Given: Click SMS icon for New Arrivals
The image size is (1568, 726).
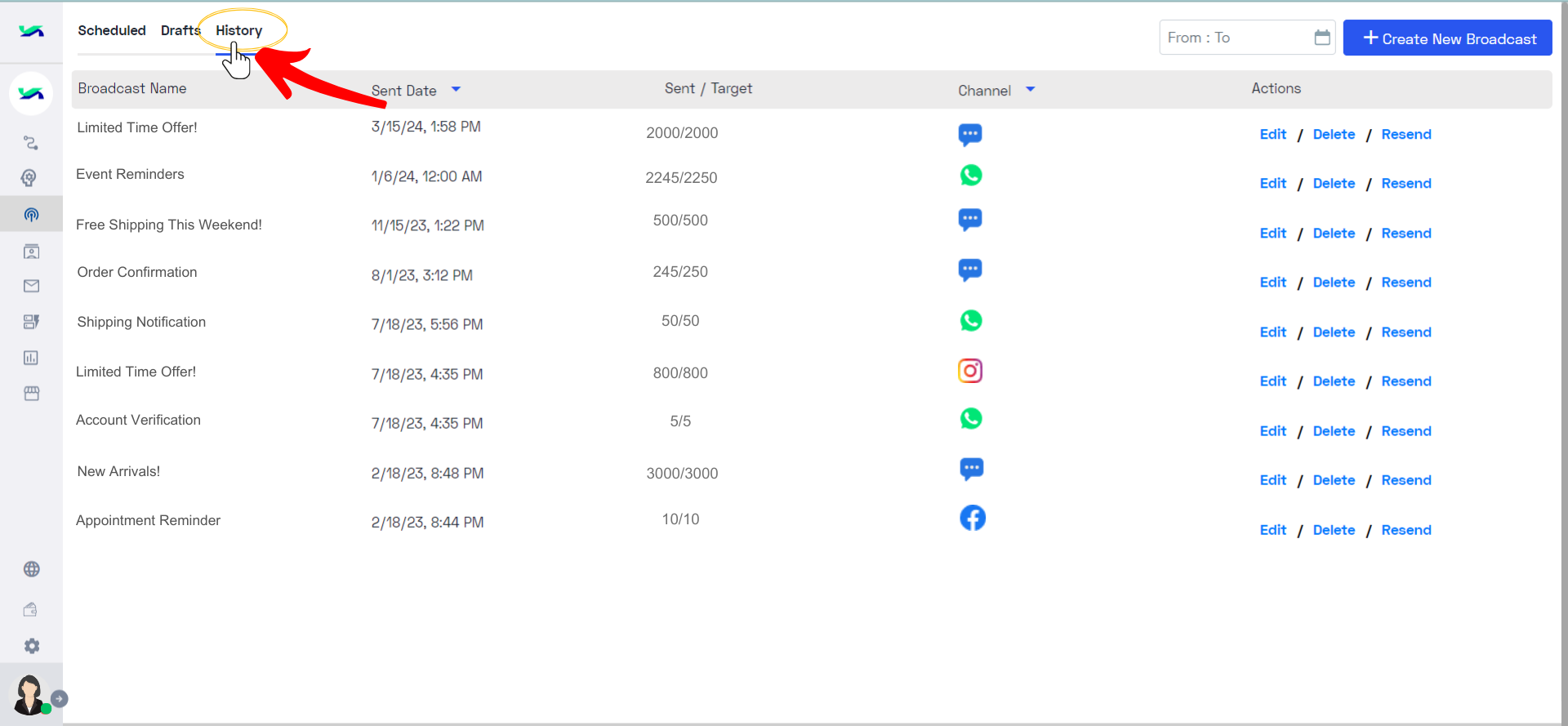Looking at the screenshot, I should [x=971, y=469].
